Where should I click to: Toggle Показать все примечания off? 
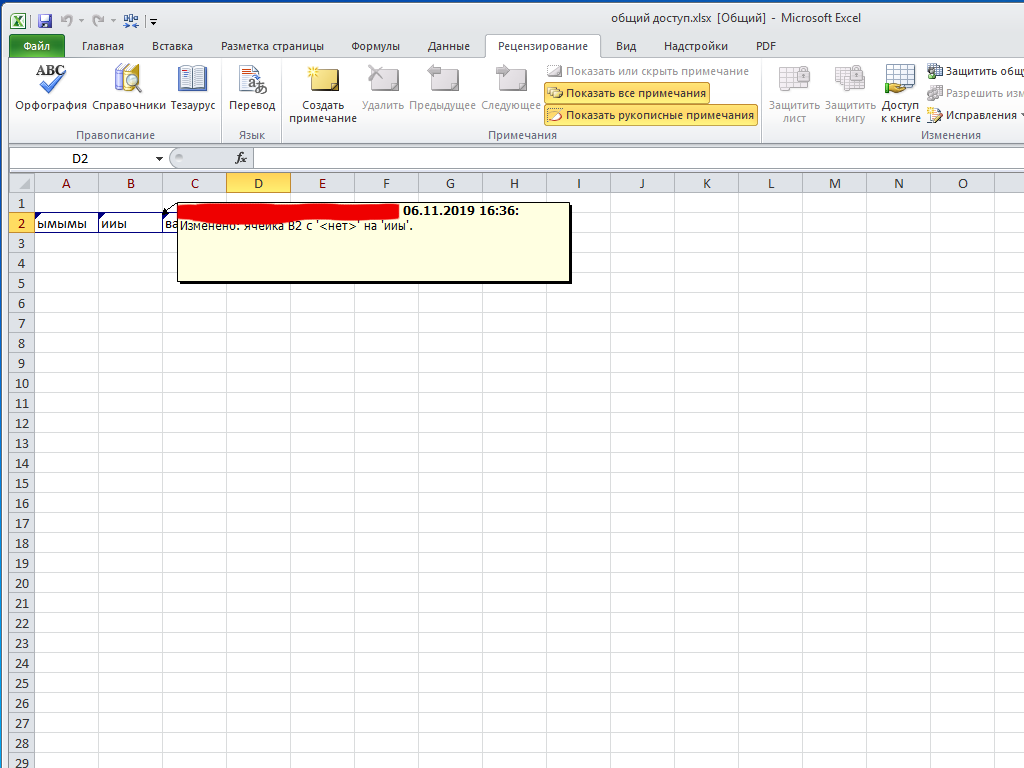[627, 93]
